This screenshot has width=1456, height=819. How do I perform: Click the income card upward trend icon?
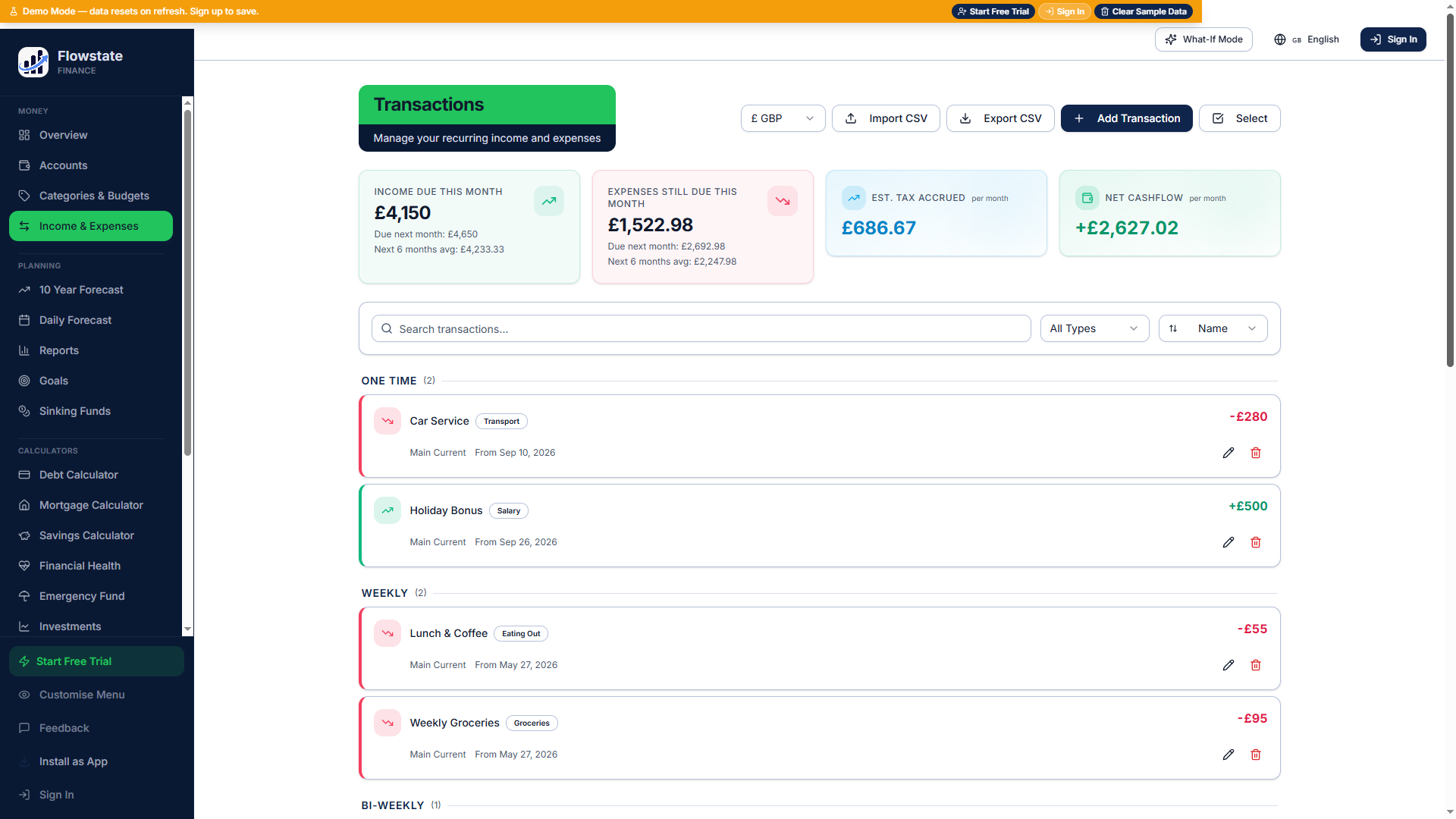[x=549, y=201]
